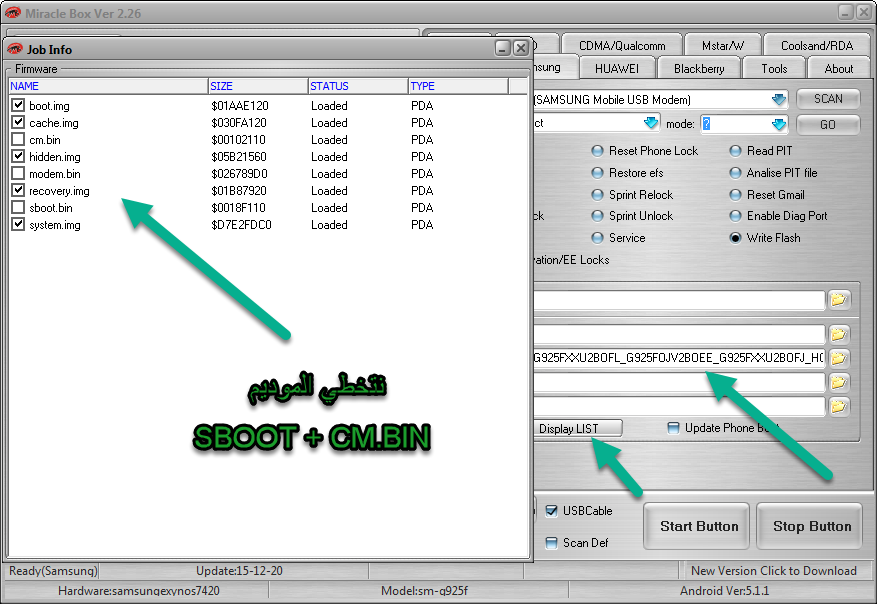877x604 pixels.
Task: Click folder icon beside fifth file field
Action: (x=838, y=406)
